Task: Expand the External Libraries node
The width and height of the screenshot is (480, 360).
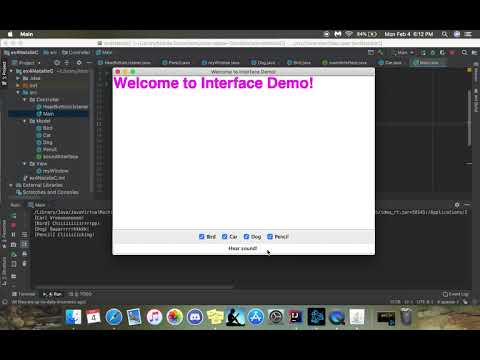Action: (11, 185)
